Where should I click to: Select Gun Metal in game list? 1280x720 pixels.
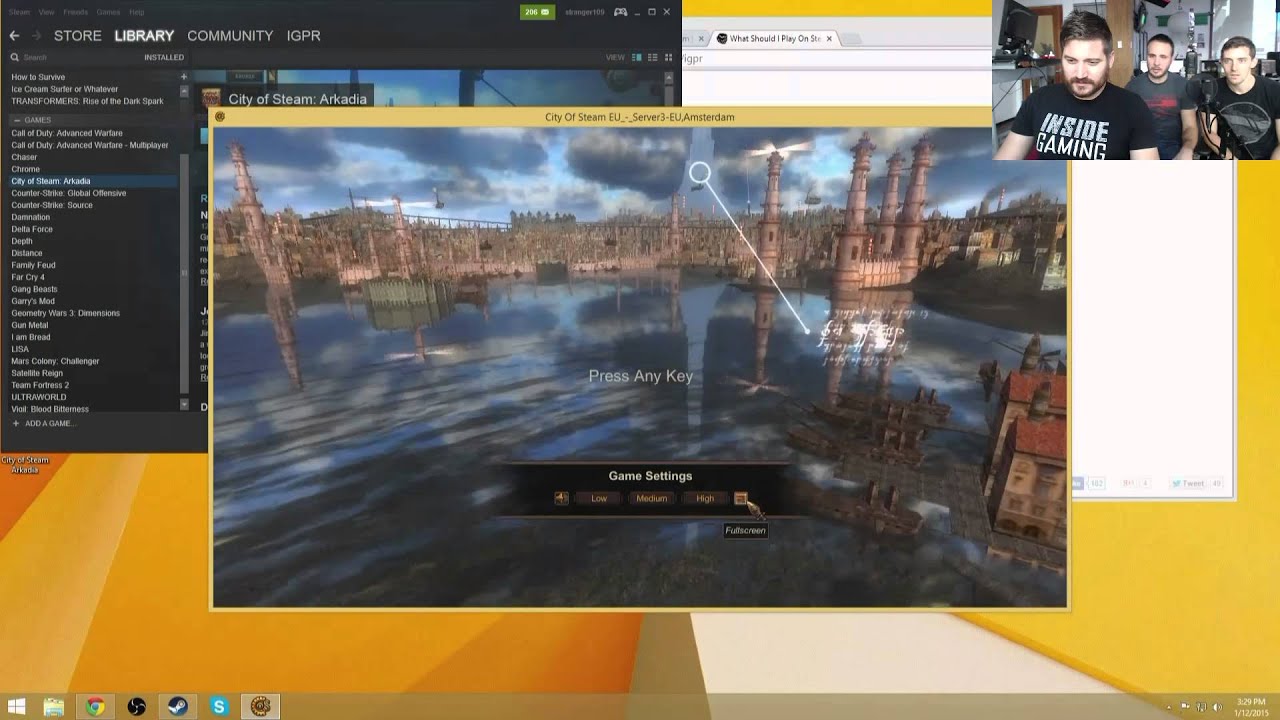tap(30, 325)
